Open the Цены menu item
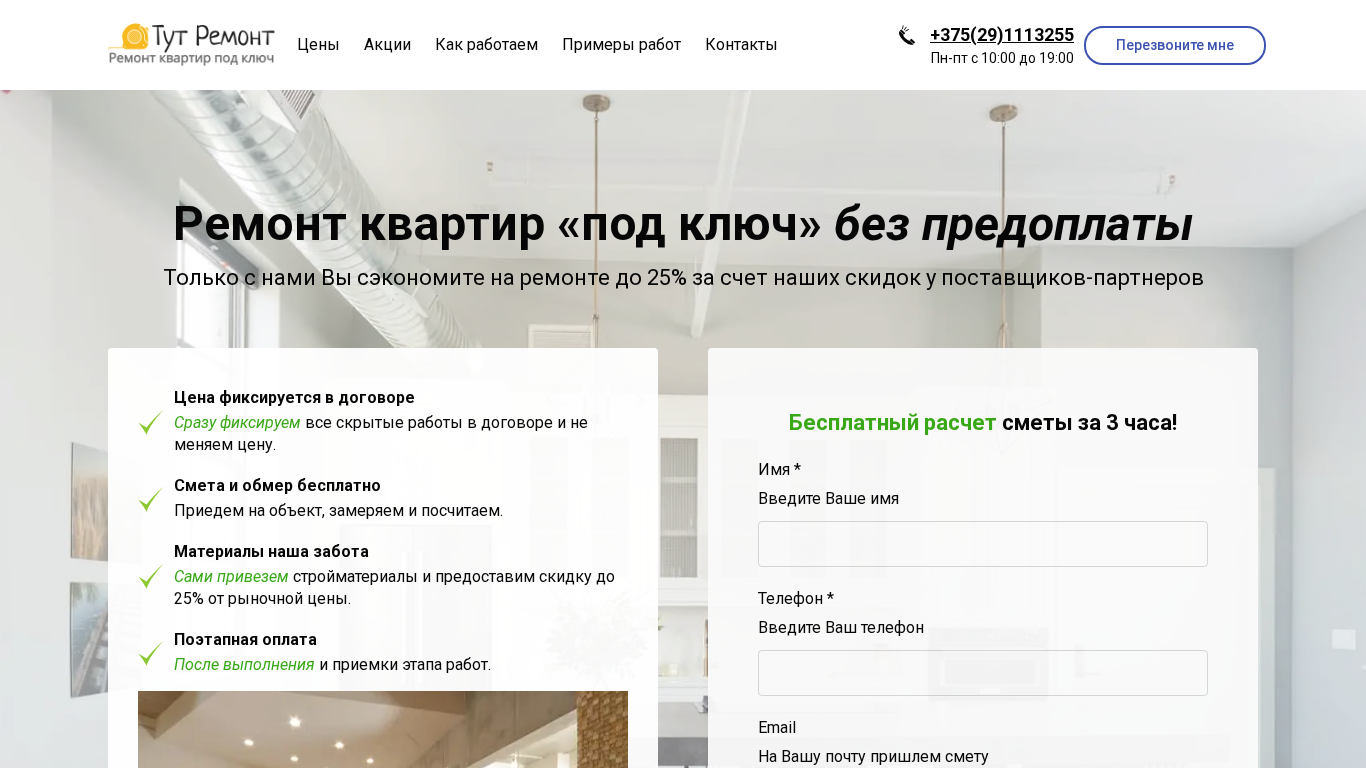 pyautogui.click(x=318, y=45)
